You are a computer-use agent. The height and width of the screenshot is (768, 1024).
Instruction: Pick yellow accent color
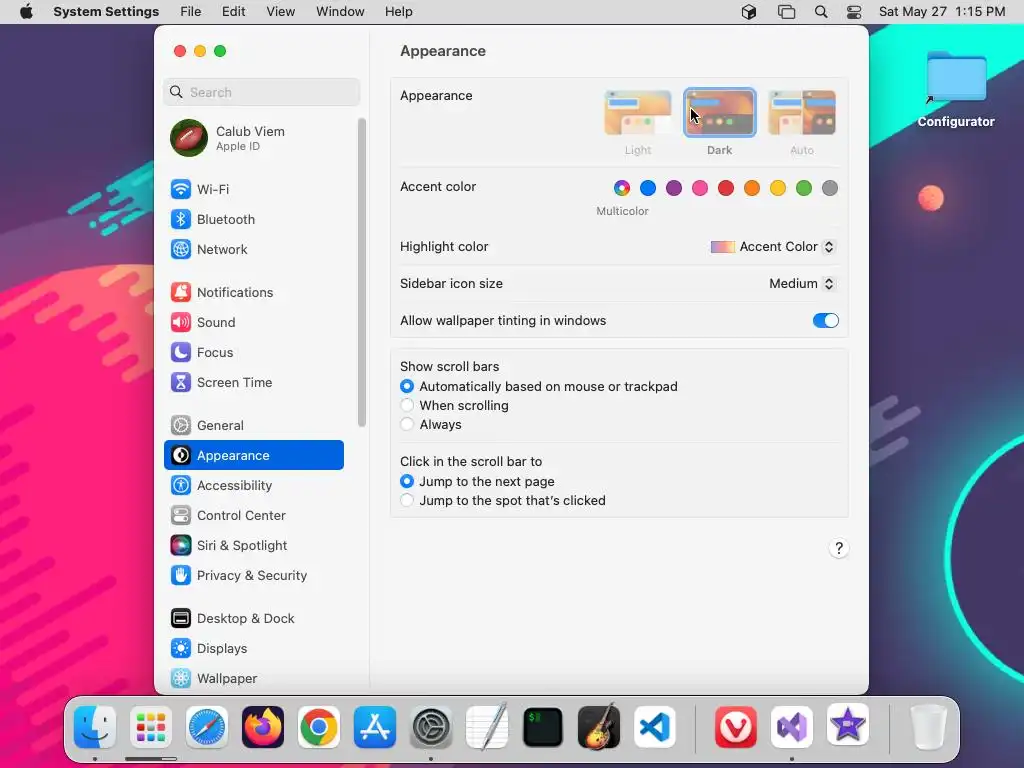point(778,188)
